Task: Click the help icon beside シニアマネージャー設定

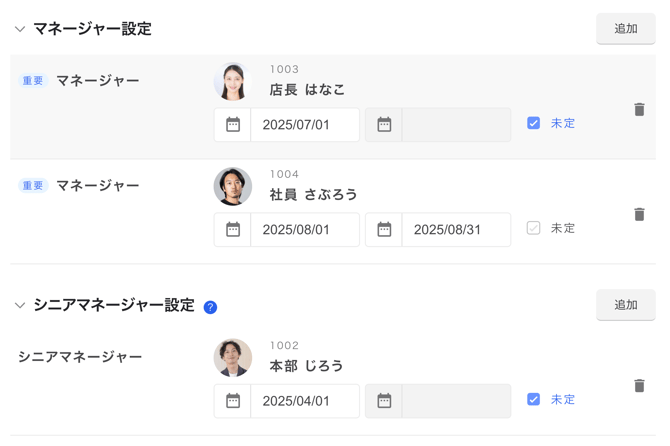Action: (210, 307)
